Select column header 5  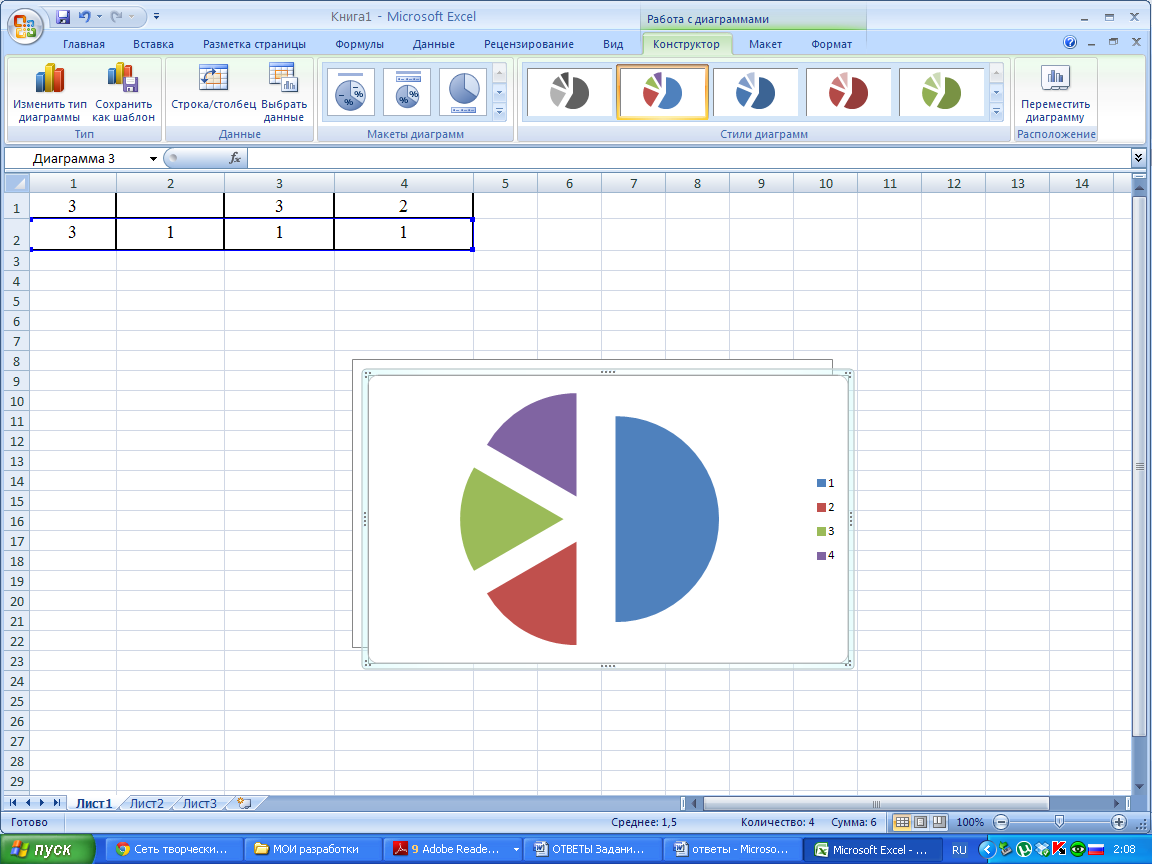505,183
